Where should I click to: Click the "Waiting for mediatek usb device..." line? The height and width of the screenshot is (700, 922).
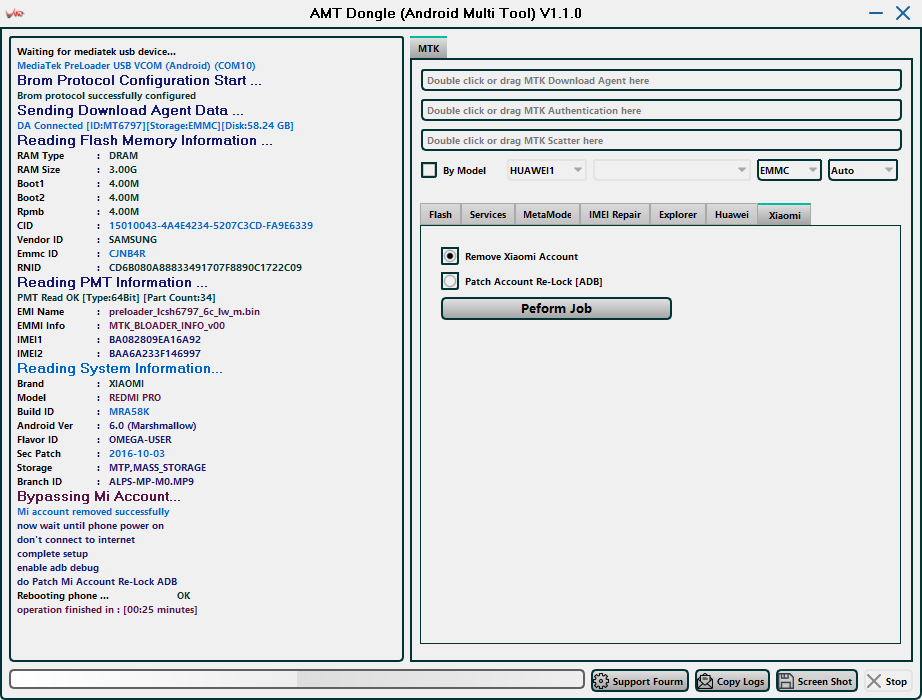tap(96, 51)
